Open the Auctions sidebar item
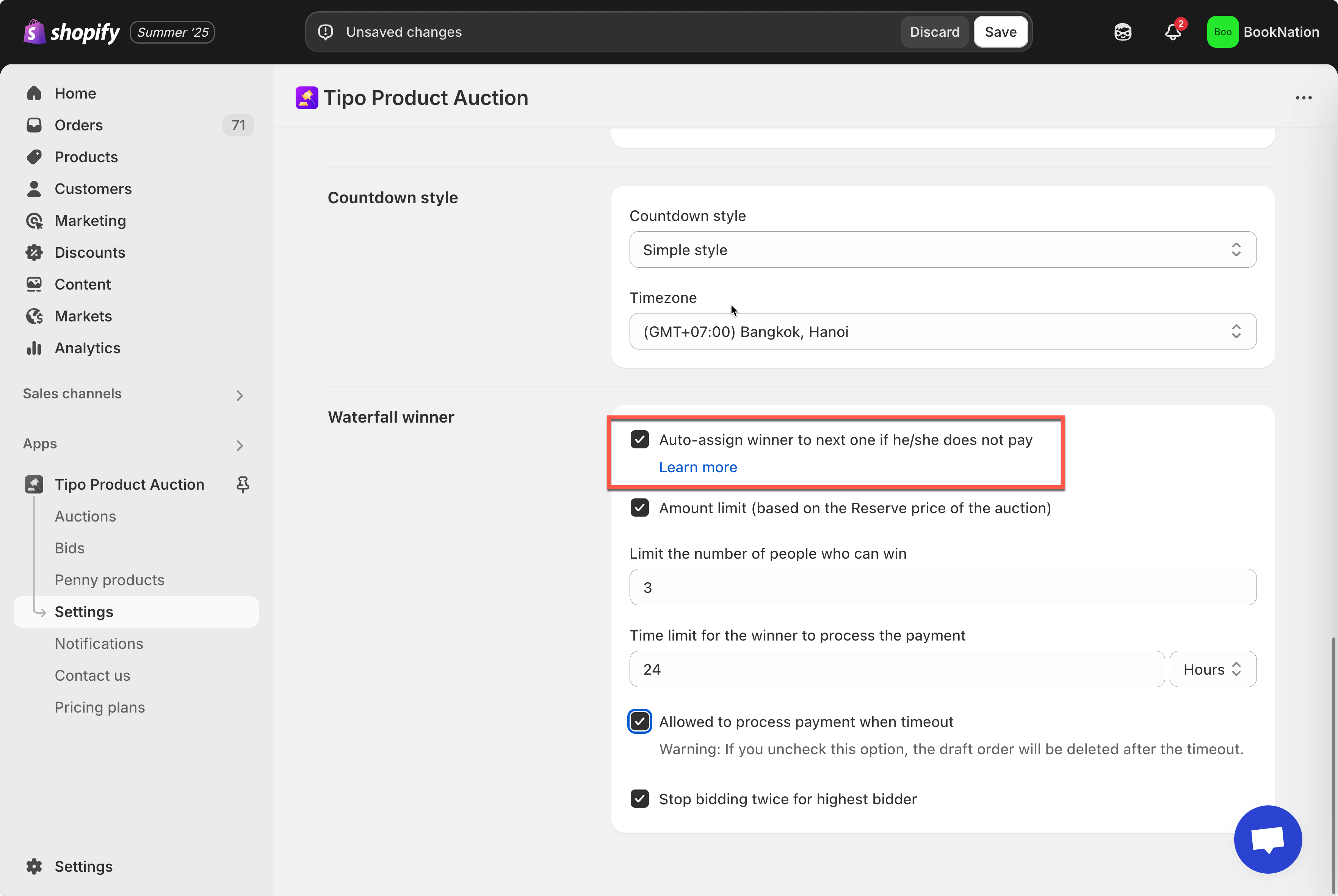 coord(85,516)
